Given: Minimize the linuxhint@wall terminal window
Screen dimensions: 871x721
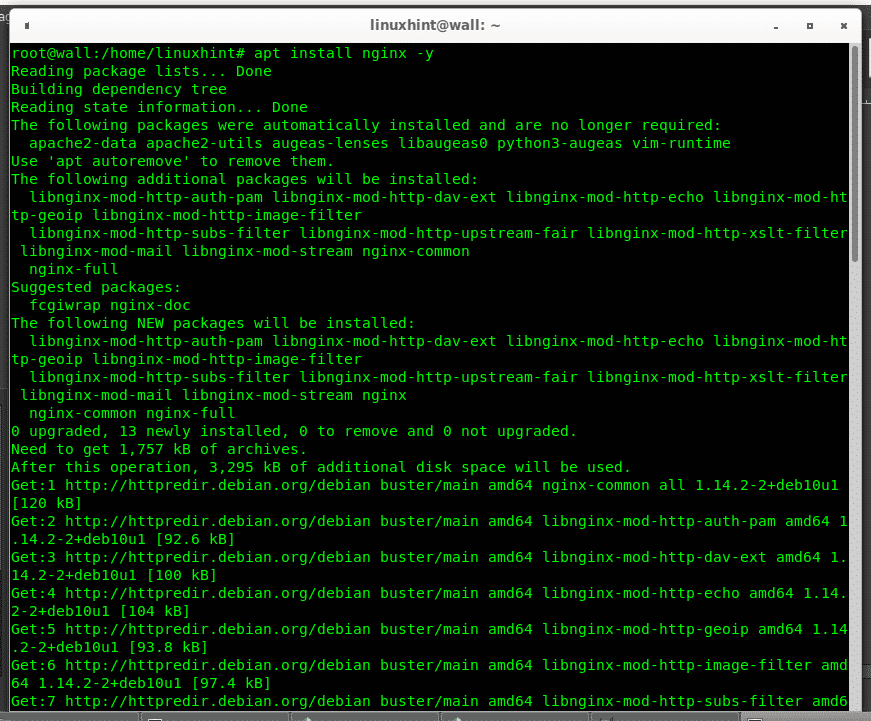Looking at the screenshot, I should pyautogui.click(x=775, y=26).
